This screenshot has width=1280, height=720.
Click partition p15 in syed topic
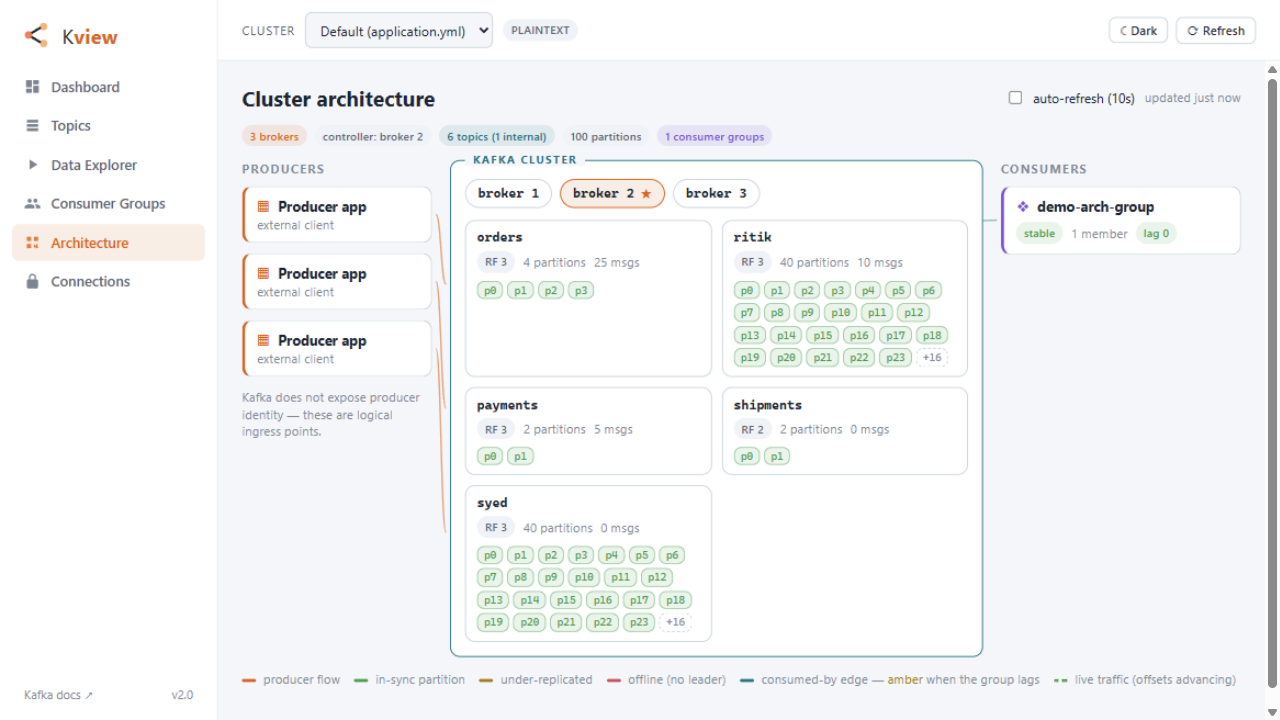pyautogui.click(x=566, y=600)
